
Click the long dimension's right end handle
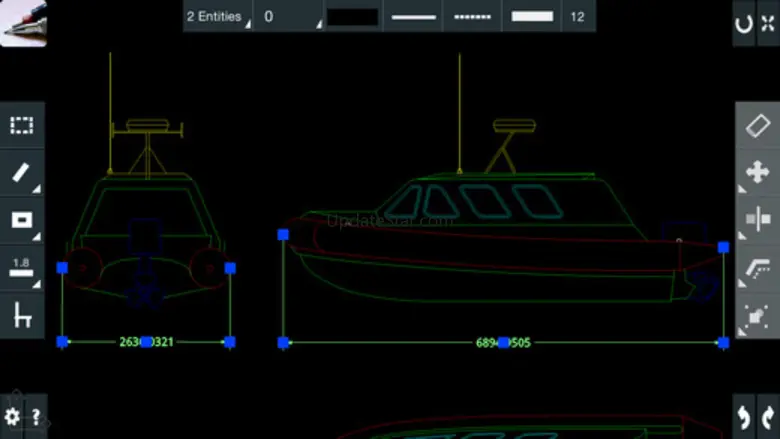coord(724,343)
